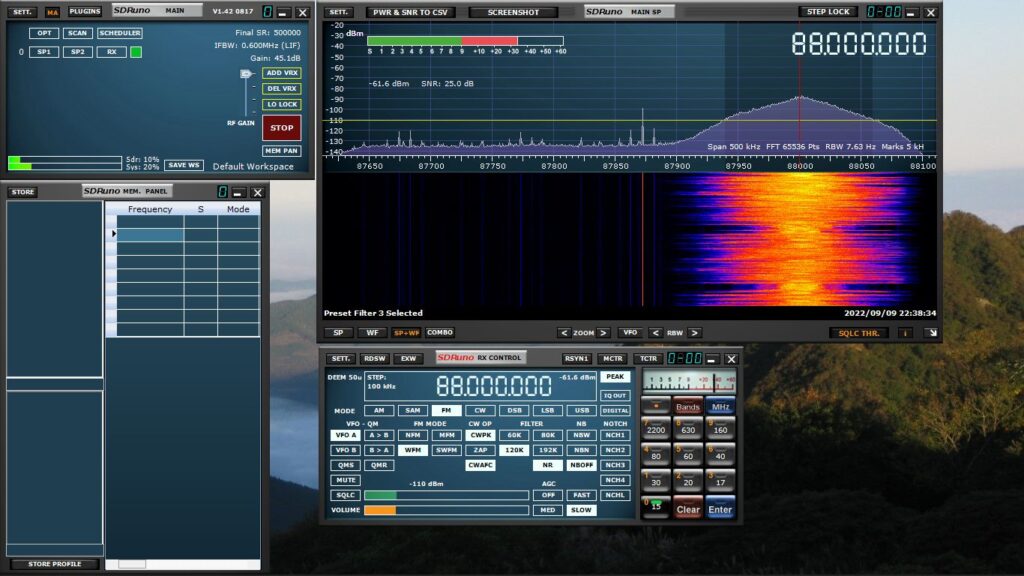Click the Memory Panel horizontal scrollbar
The height and width of the screenshot is (576, 1024).
[183, 564]
